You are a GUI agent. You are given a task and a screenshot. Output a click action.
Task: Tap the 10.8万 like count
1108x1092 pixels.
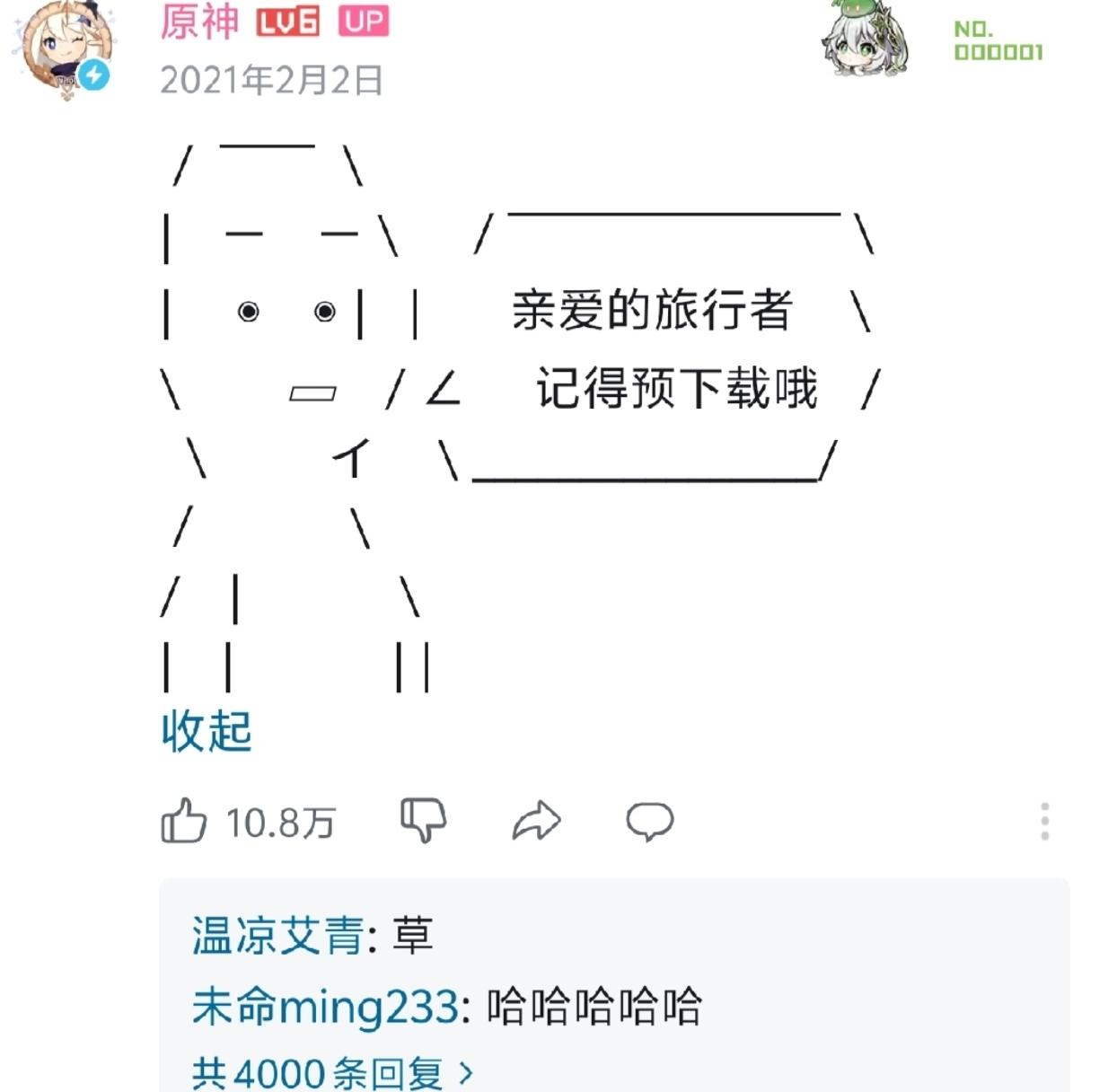[280, 823]
